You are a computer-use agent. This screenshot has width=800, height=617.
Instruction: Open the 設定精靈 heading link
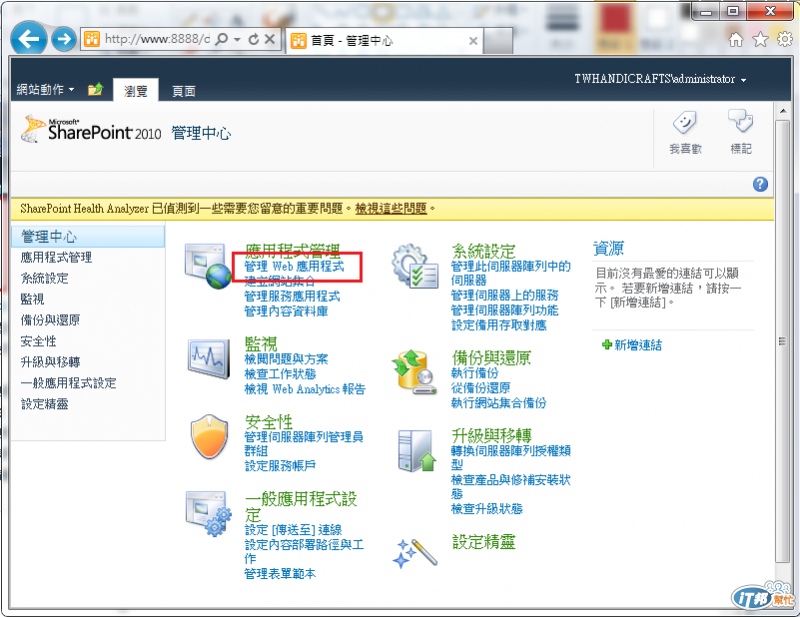click(484, 541)
